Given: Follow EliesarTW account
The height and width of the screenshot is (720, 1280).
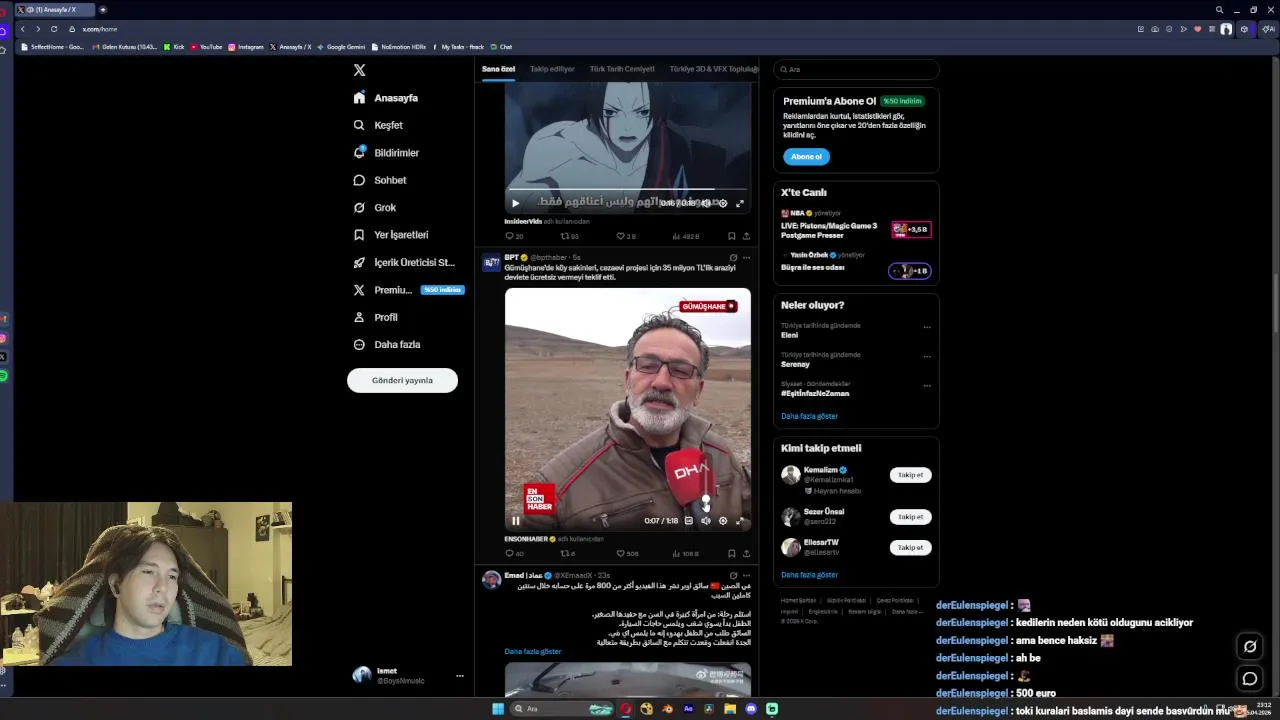Looking at the screenshot, I should 910,548.
